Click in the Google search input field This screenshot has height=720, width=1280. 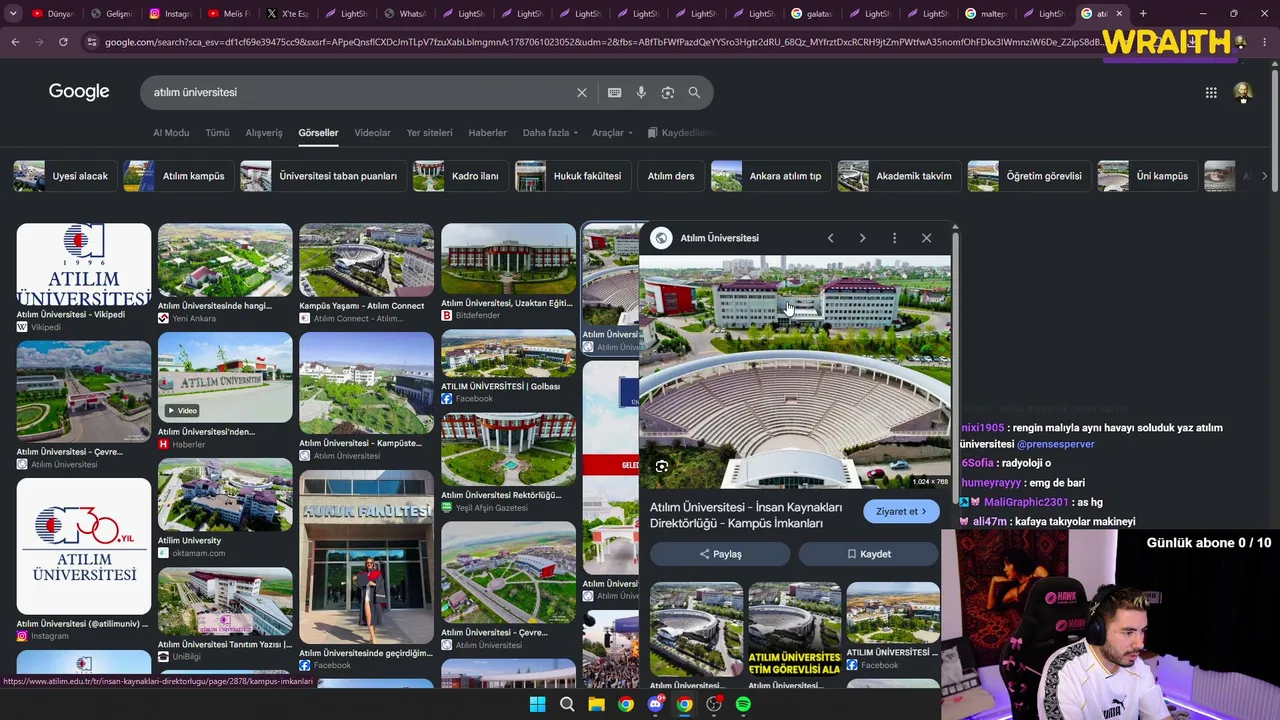point(360,92)
